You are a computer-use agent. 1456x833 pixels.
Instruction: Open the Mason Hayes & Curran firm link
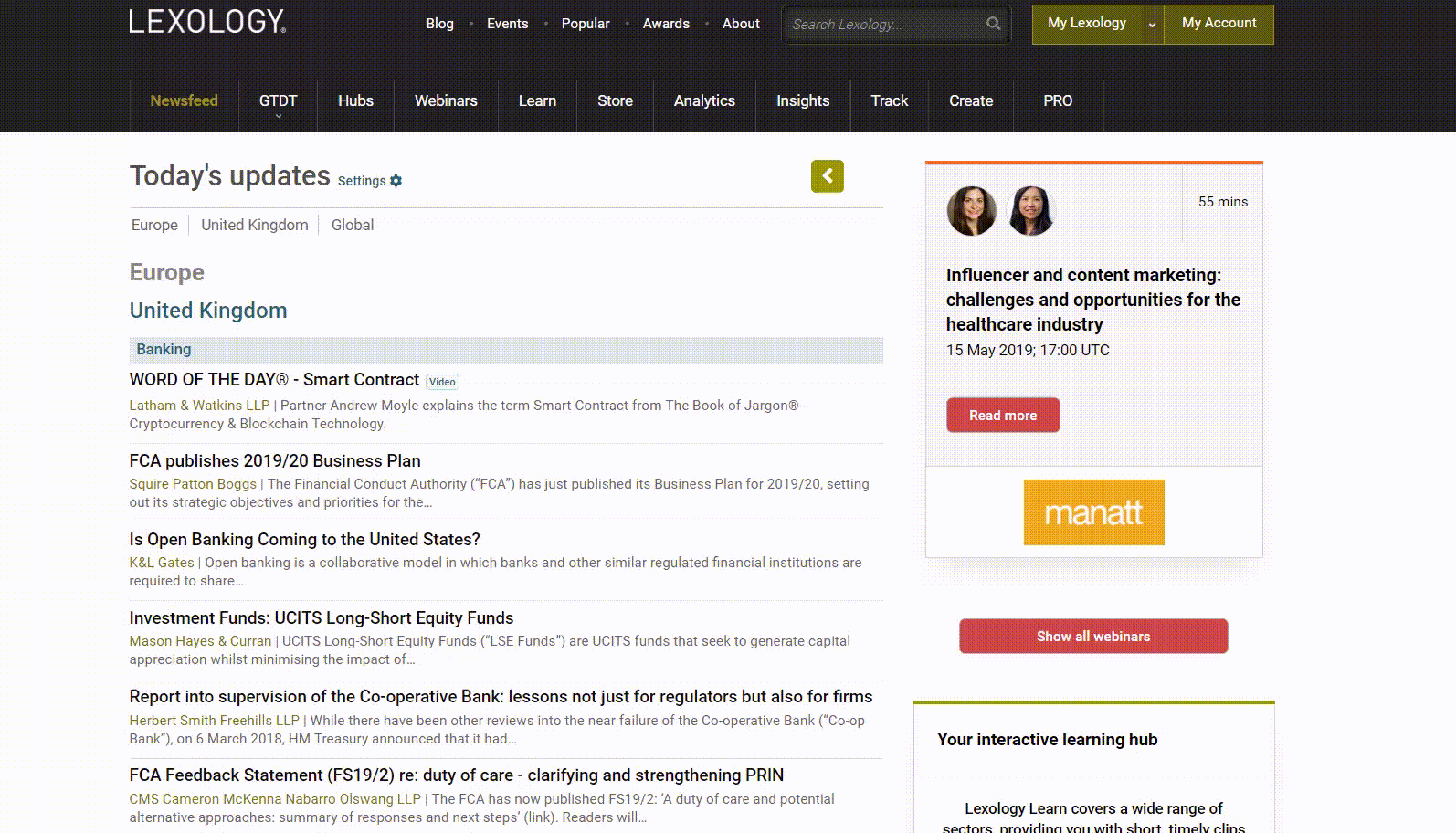[200, 641]
